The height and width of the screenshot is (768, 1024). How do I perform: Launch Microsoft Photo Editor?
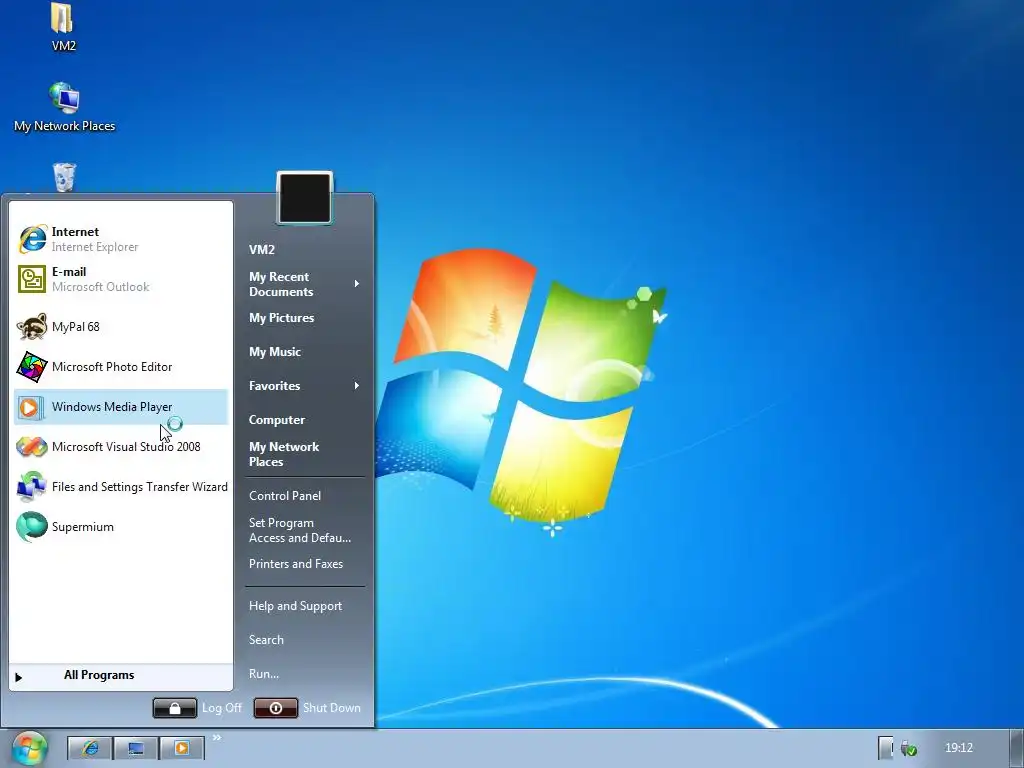pyautogui.click(x=121, y=367)
